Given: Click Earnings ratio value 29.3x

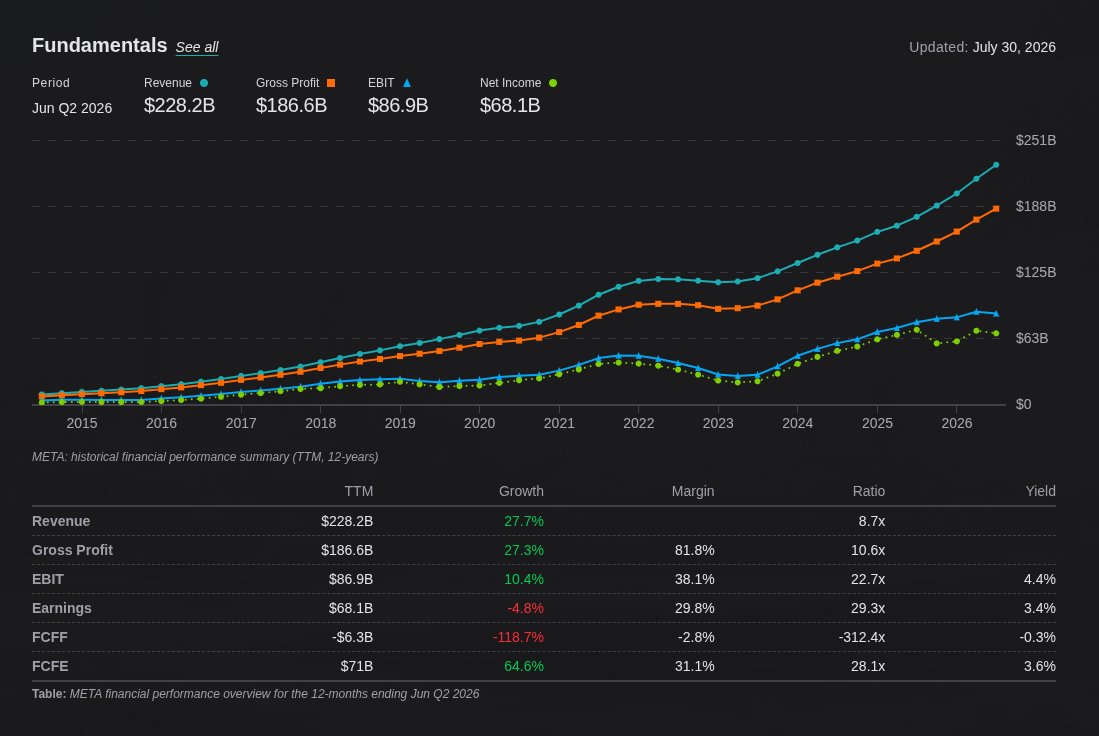Looking at the screenshot, I should 868,608.
